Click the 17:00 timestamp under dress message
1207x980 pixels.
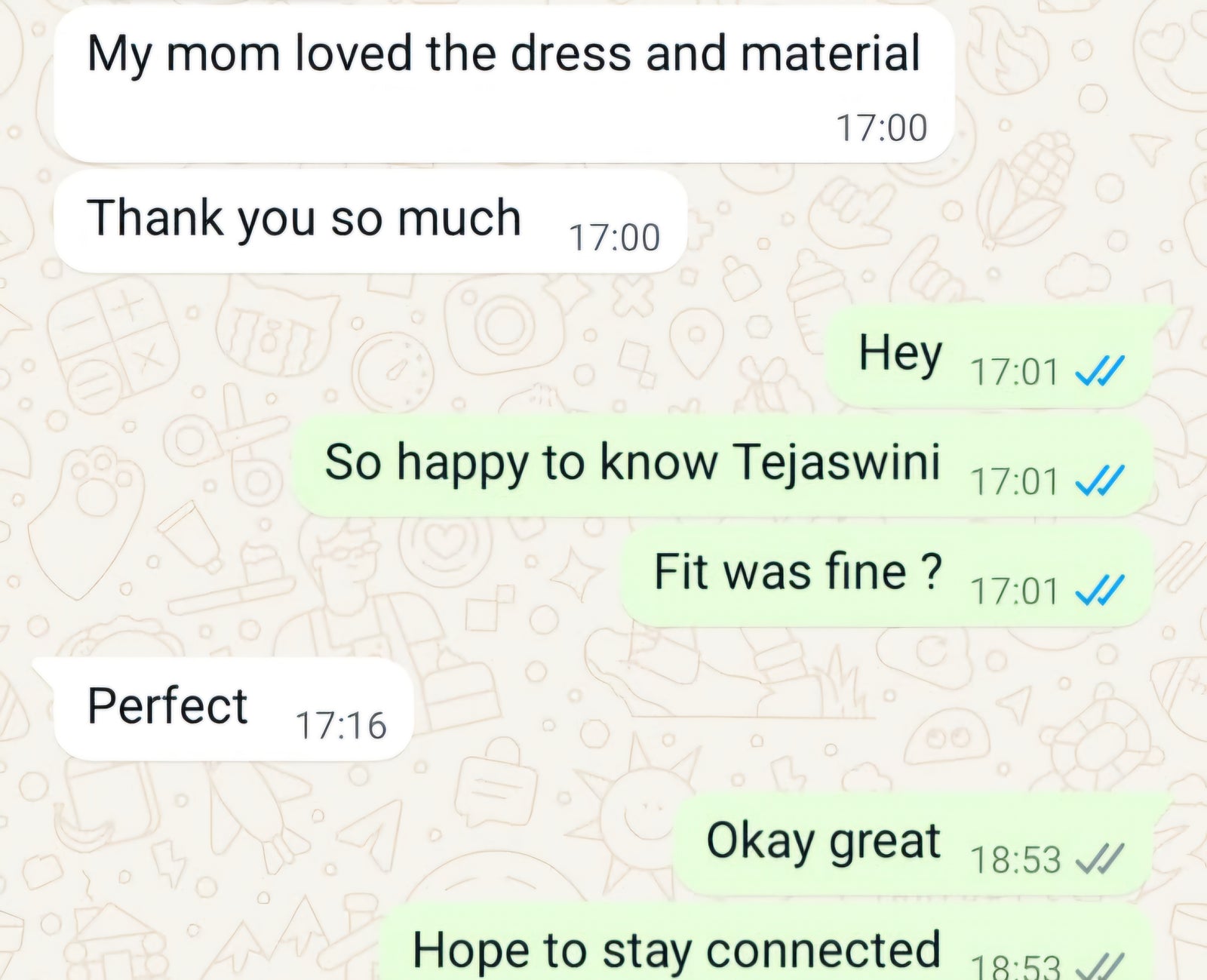881,127
